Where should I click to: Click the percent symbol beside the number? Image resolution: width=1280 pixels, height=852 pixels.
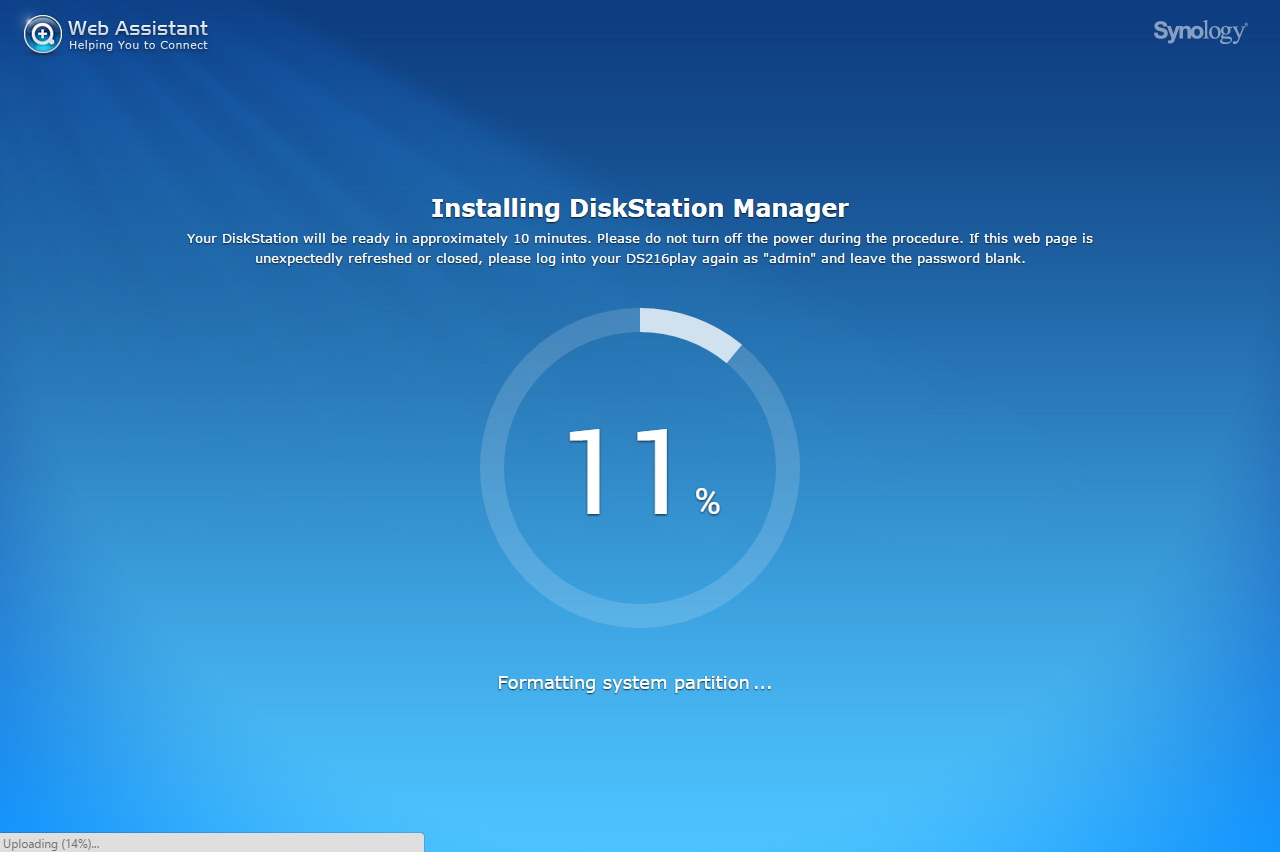[x=708, y=501]
